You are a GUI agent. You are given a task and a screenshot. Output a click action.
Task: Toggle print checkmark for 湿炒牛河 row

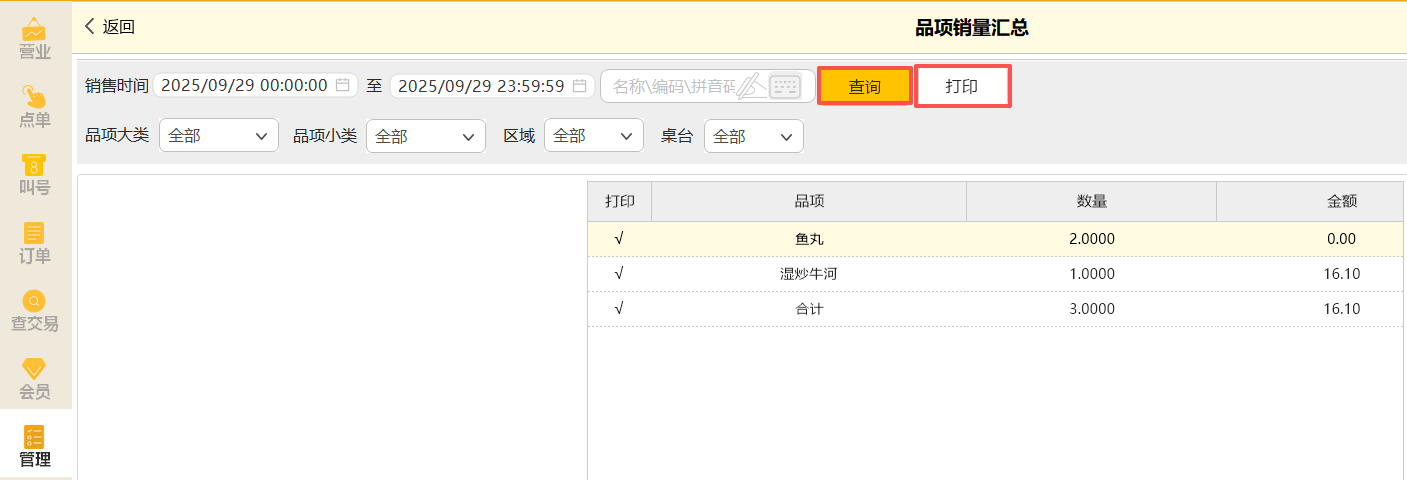[619, 274]
